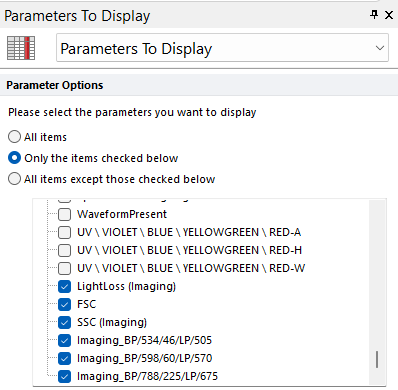Image resolution: width=398 pixels, height=390 pixels.
Task: Open the Parameters To Display dropdown
Action: pyautogui.click(x=222, y=48)
